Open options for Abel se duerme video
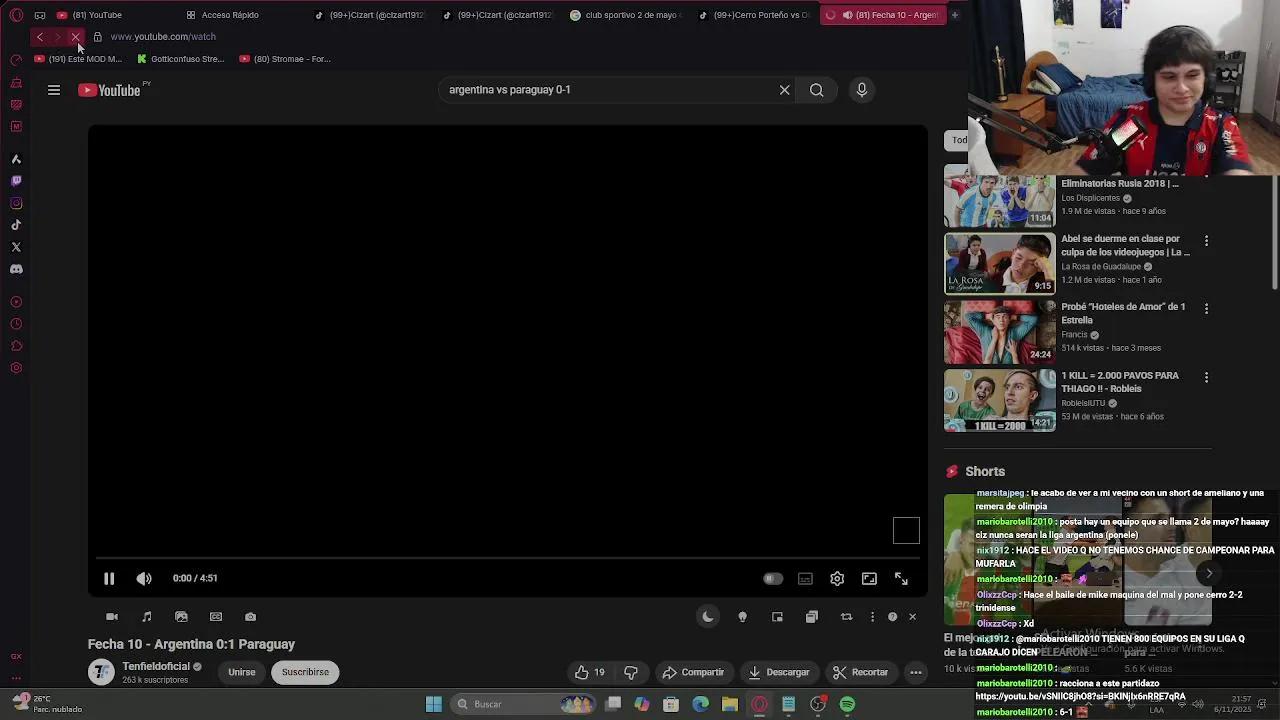1280x720 pixels. [x=1206, y=241]
